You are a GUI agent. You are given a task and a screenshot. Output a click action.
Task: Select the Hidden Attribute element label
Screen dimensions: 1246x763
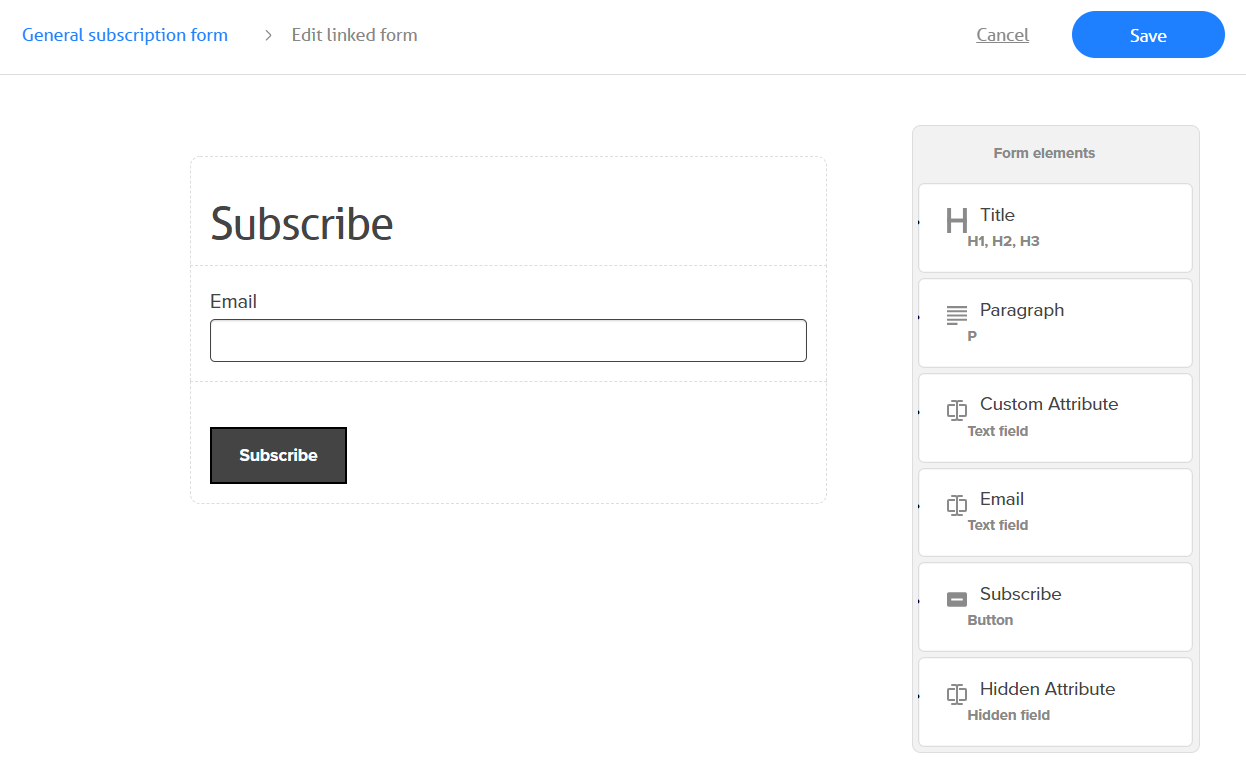1047,689
